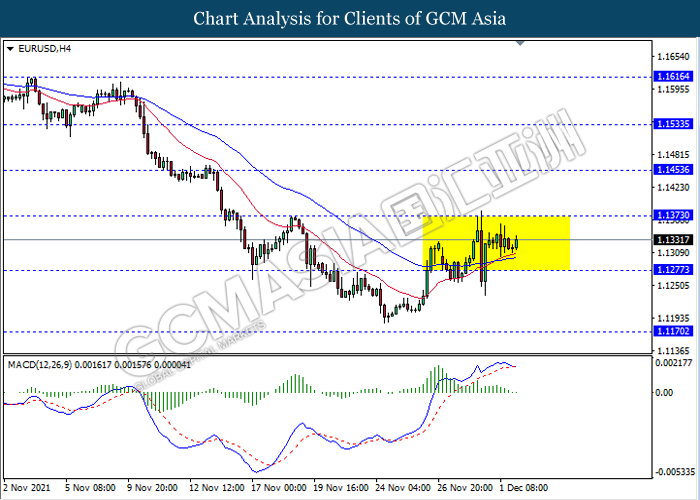700x500 pixels.
Task: Select the 1.15335 price level label
Action: click(673, 124)
